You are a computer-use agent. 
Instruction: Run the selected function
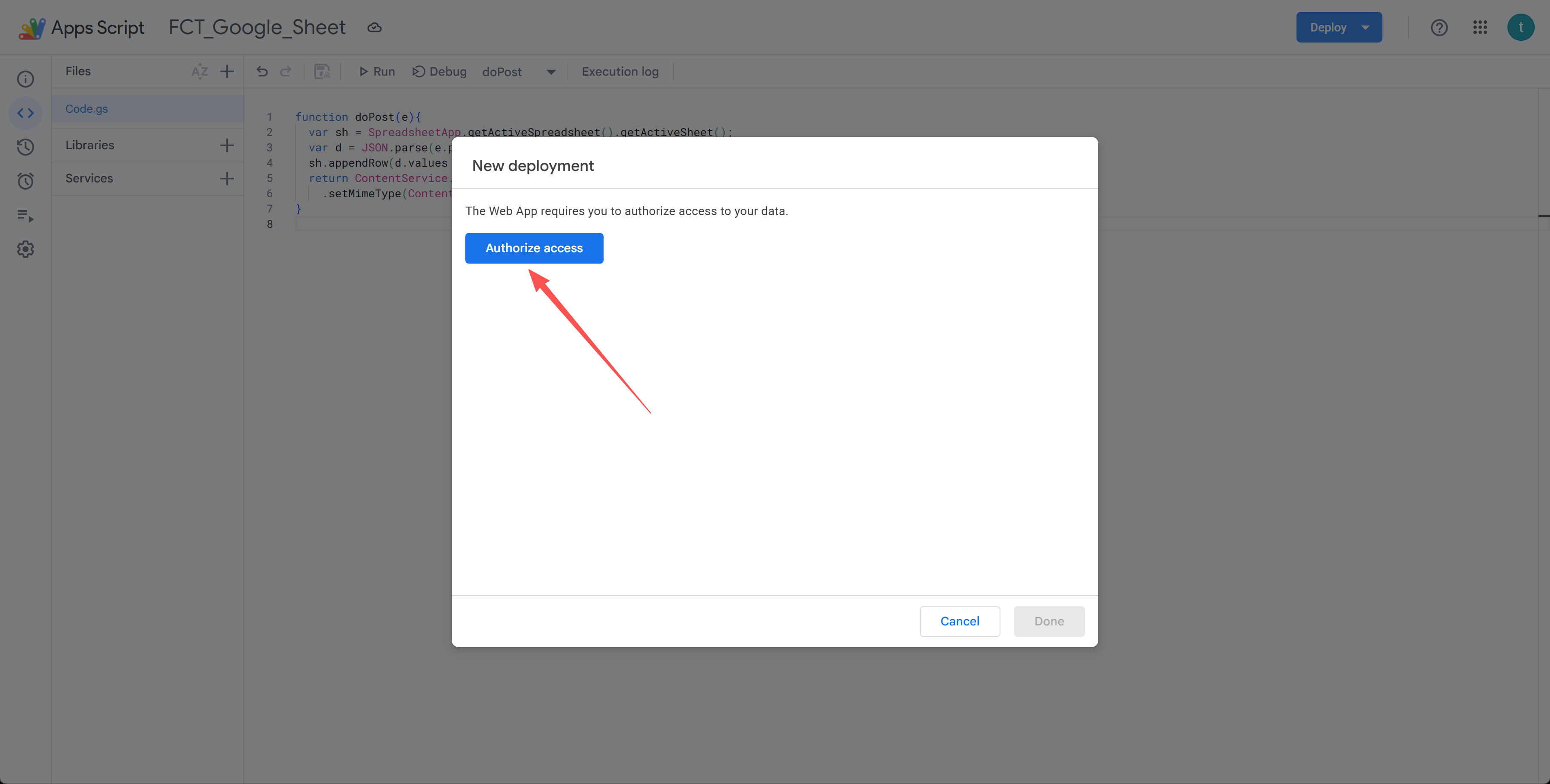click(x=377, y=71)
